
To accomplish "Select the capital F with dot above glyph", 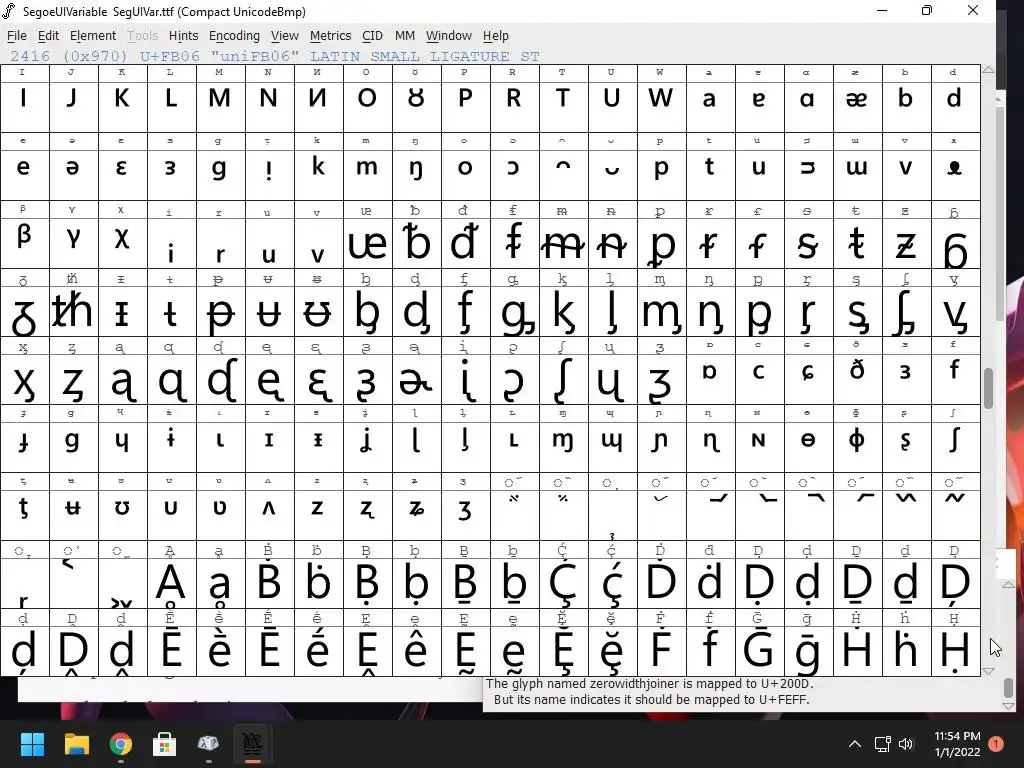I will tap(662, 643).
